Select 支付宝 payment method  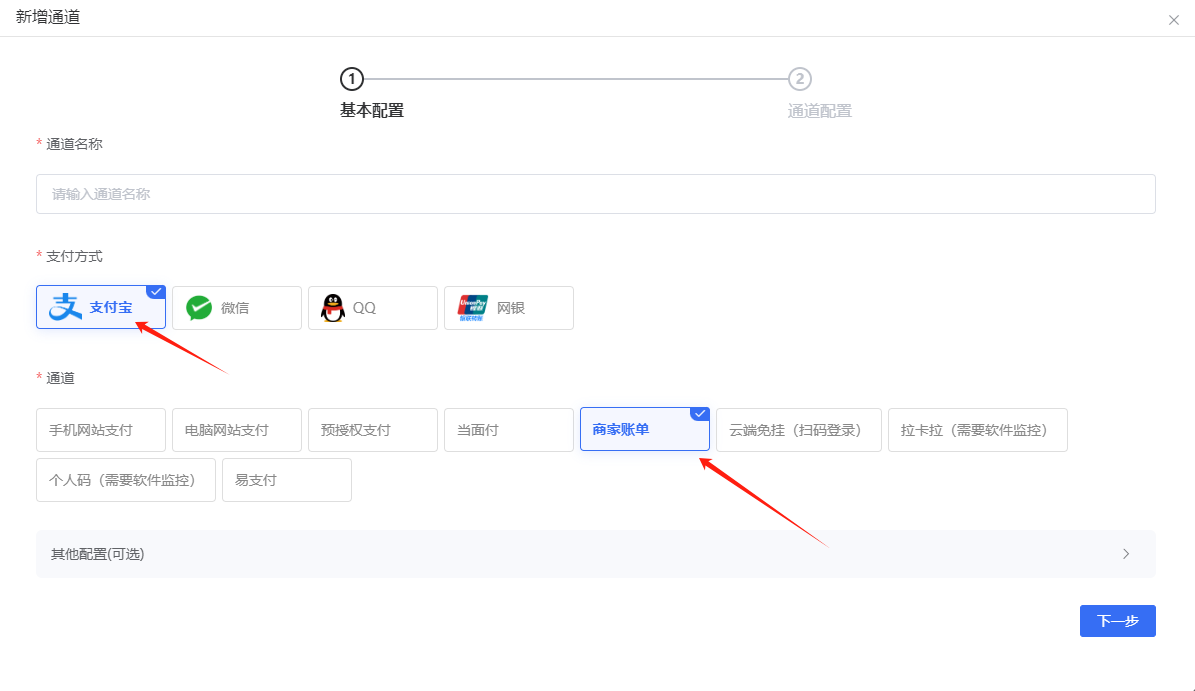(x=101, y=307)
